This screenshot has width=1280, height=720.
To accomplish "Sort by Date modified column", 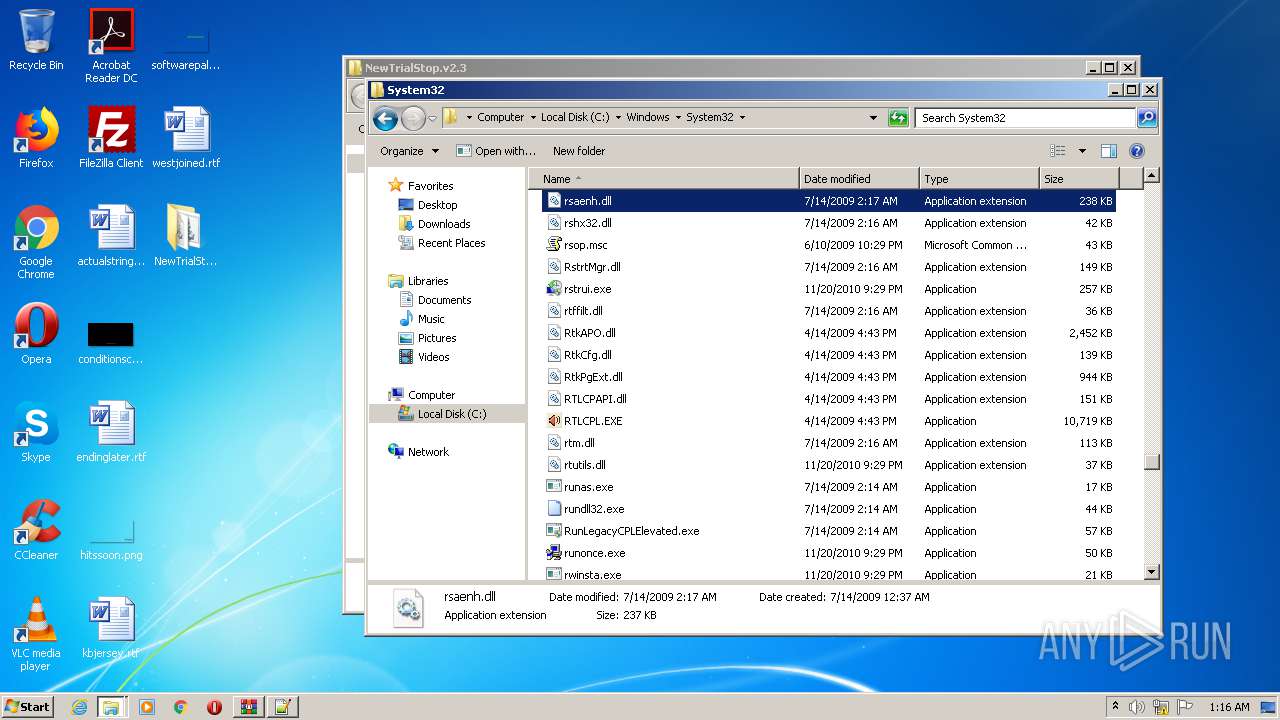I will coord(859,179).
